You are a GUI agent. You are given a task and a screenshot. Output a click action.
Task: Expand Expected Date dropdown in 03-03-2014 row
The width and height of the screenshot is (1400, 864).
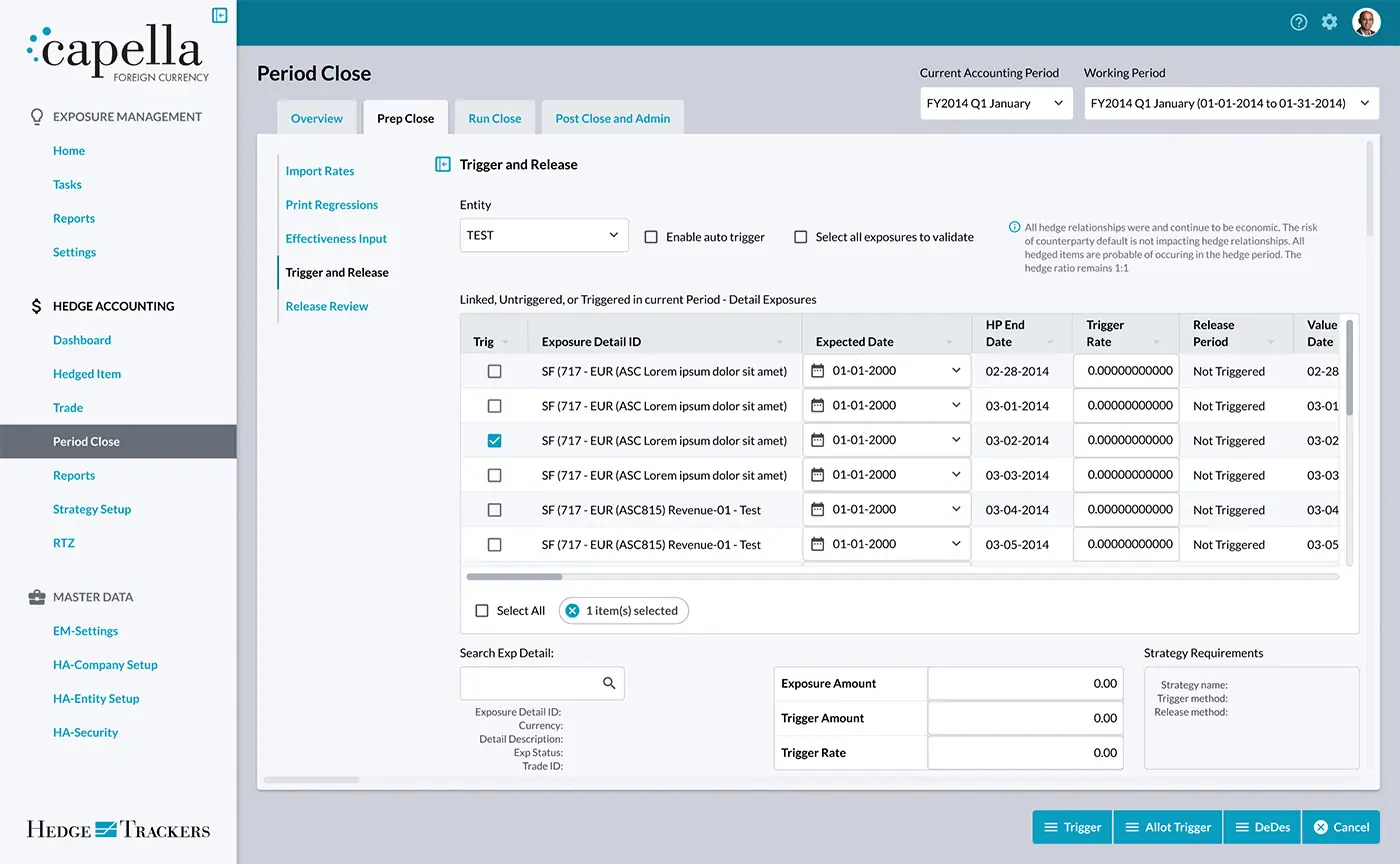pos(956,475)
